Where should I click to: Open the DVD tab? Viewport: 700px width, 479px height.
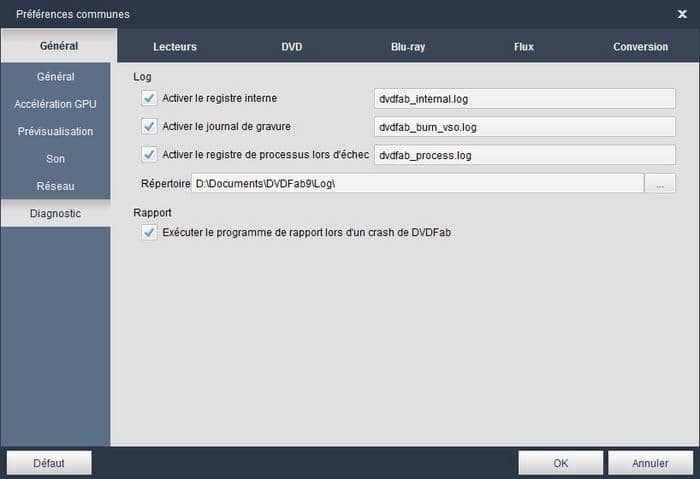pos(292,46)
